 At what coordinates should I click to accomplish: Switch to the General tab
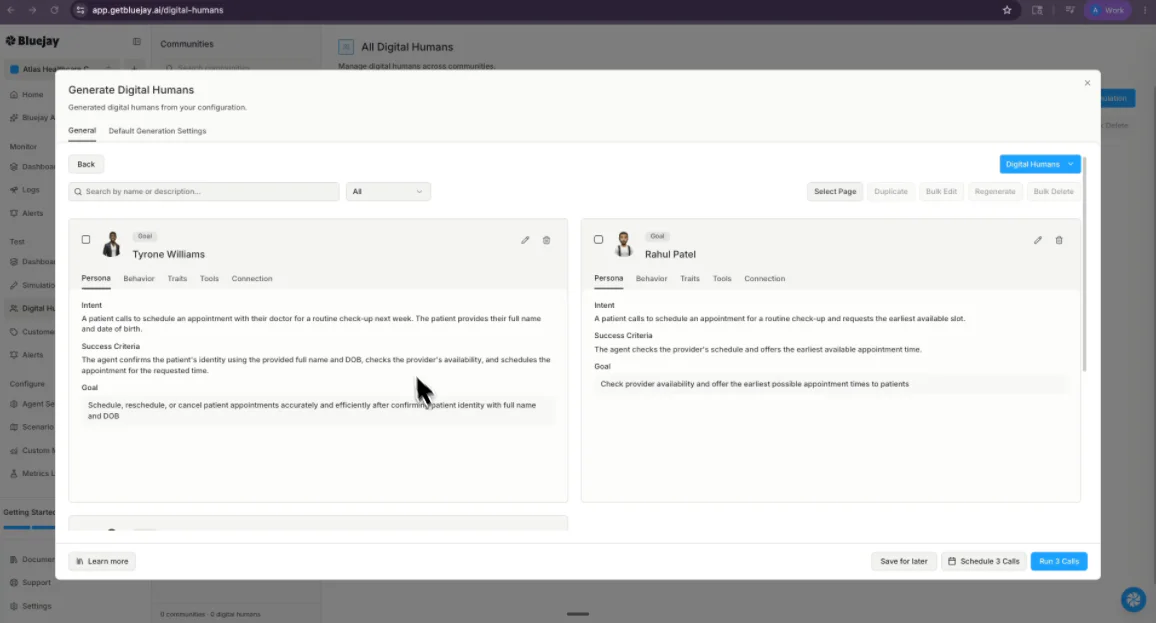pos(82,130)
